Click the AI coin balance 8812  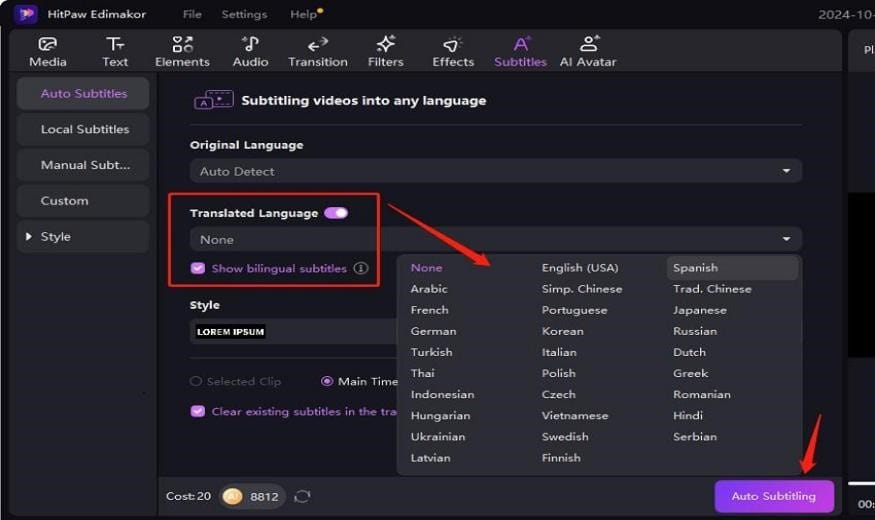coord(252,496)
